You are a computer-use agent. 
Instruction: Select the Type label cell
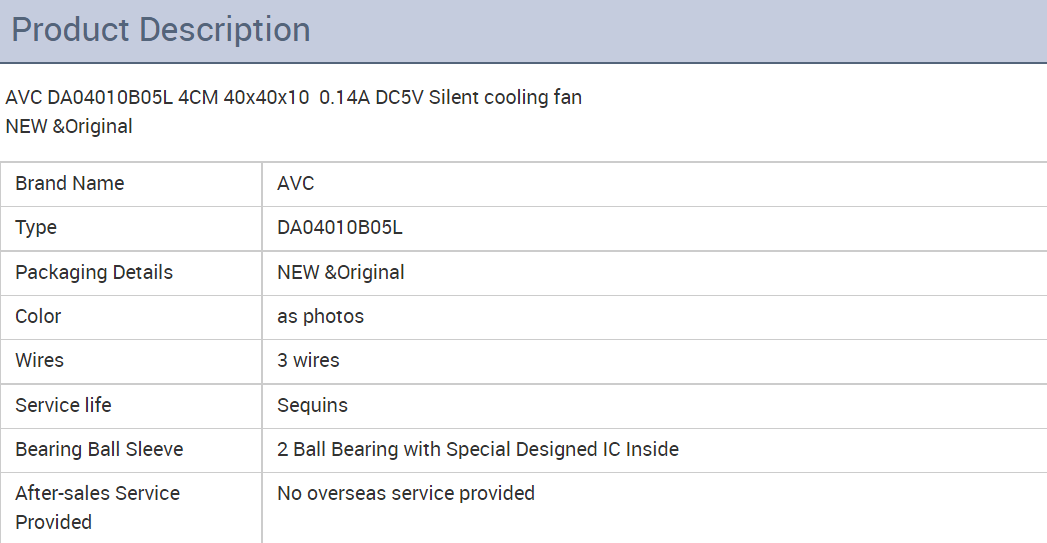(132, 228)
